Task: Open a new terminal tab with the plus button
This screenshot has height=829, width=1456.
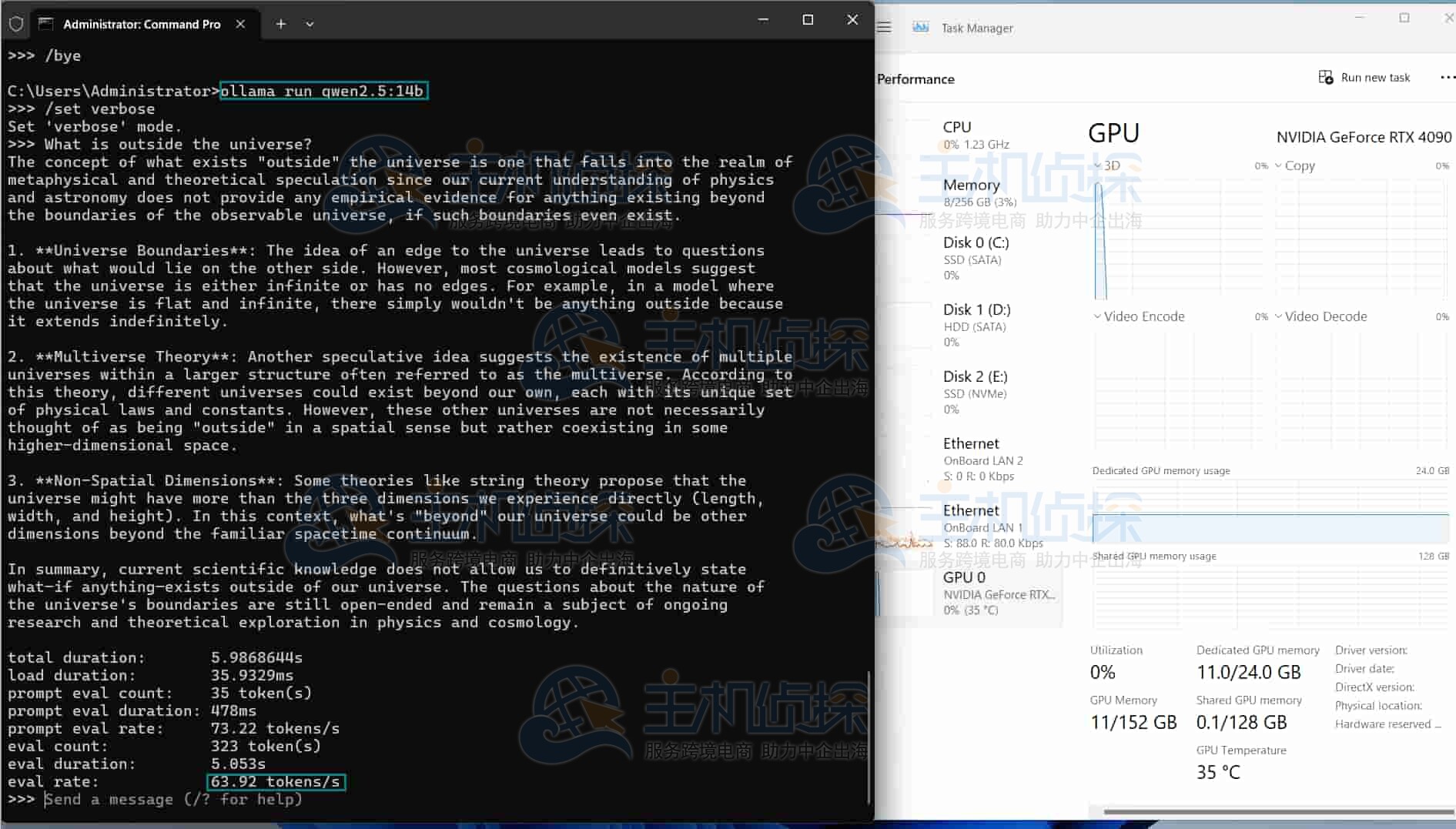Action: (281, 24)
